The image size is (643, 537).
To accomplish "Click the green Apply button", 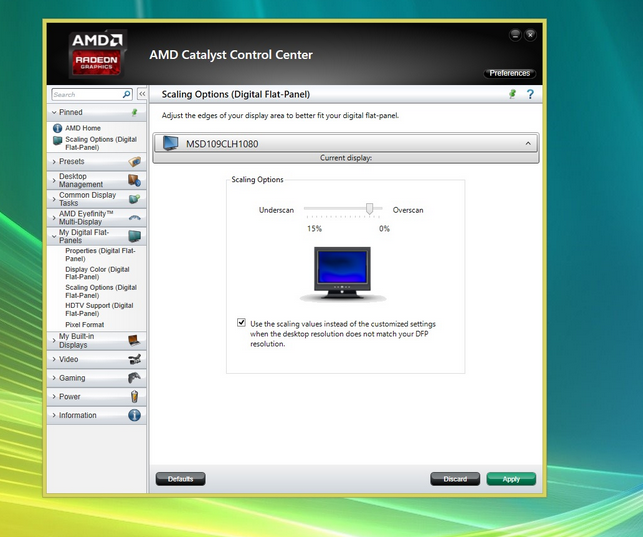I will click(511, 479).
